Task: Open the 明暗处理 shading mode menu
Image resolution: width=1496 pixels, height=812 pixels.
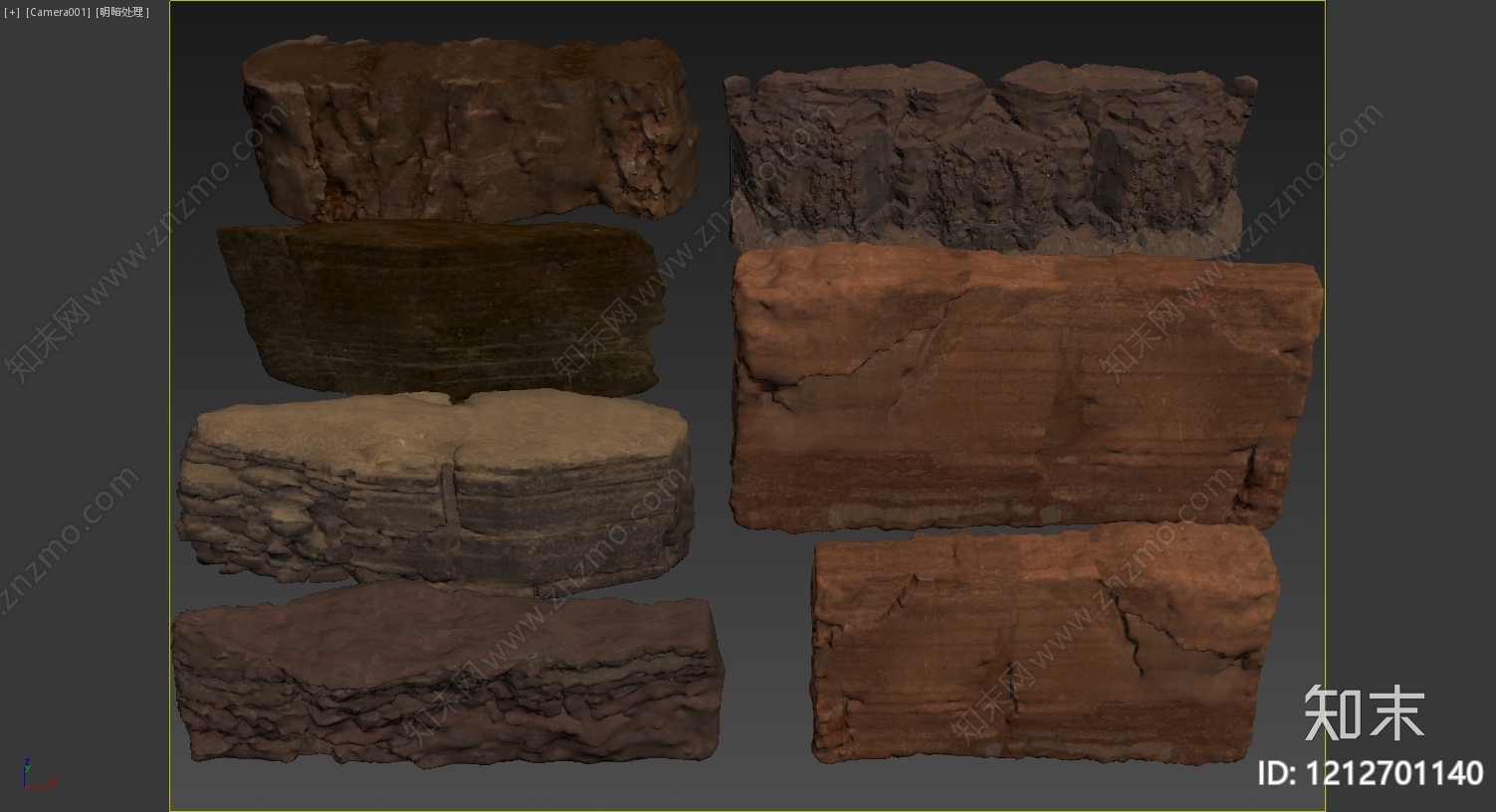Action: point(122,12)
